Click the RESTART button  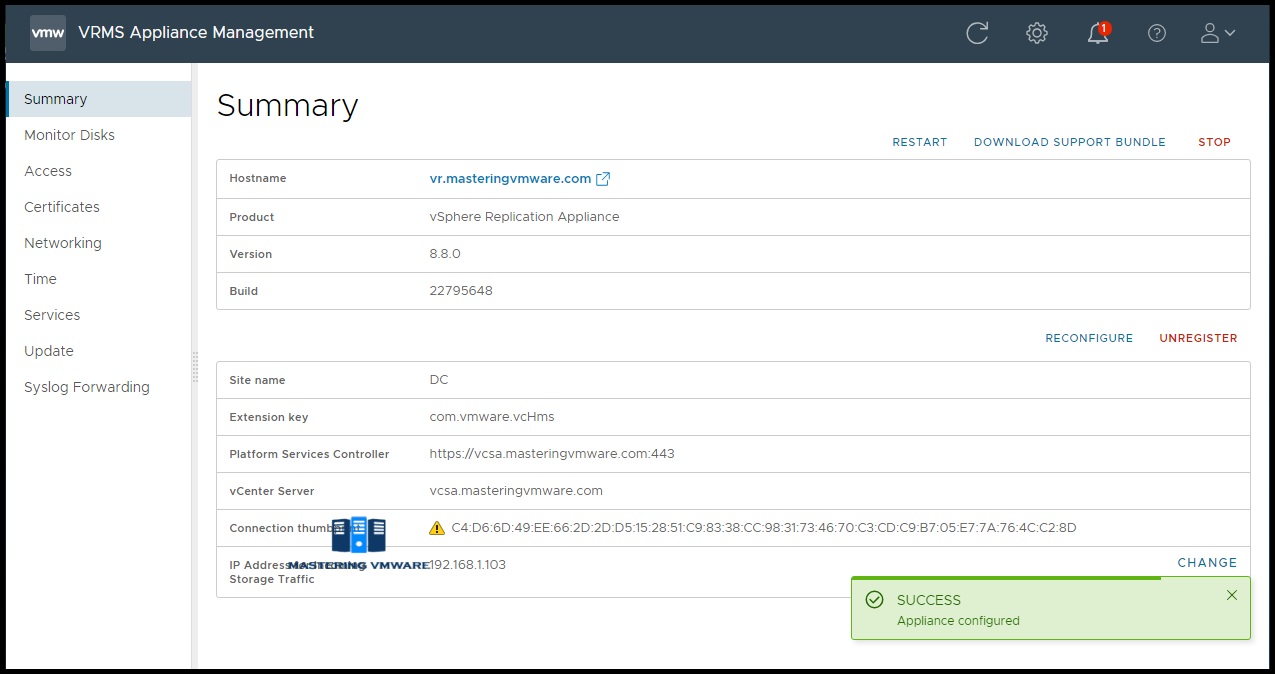tap(920, 142)
